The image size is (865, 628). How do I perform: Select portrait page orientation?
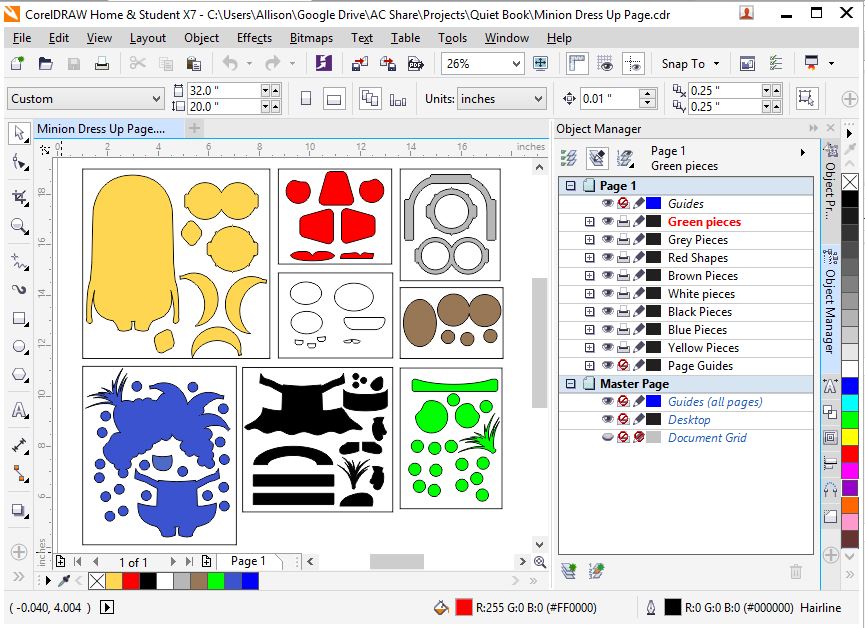coord(306,99)
